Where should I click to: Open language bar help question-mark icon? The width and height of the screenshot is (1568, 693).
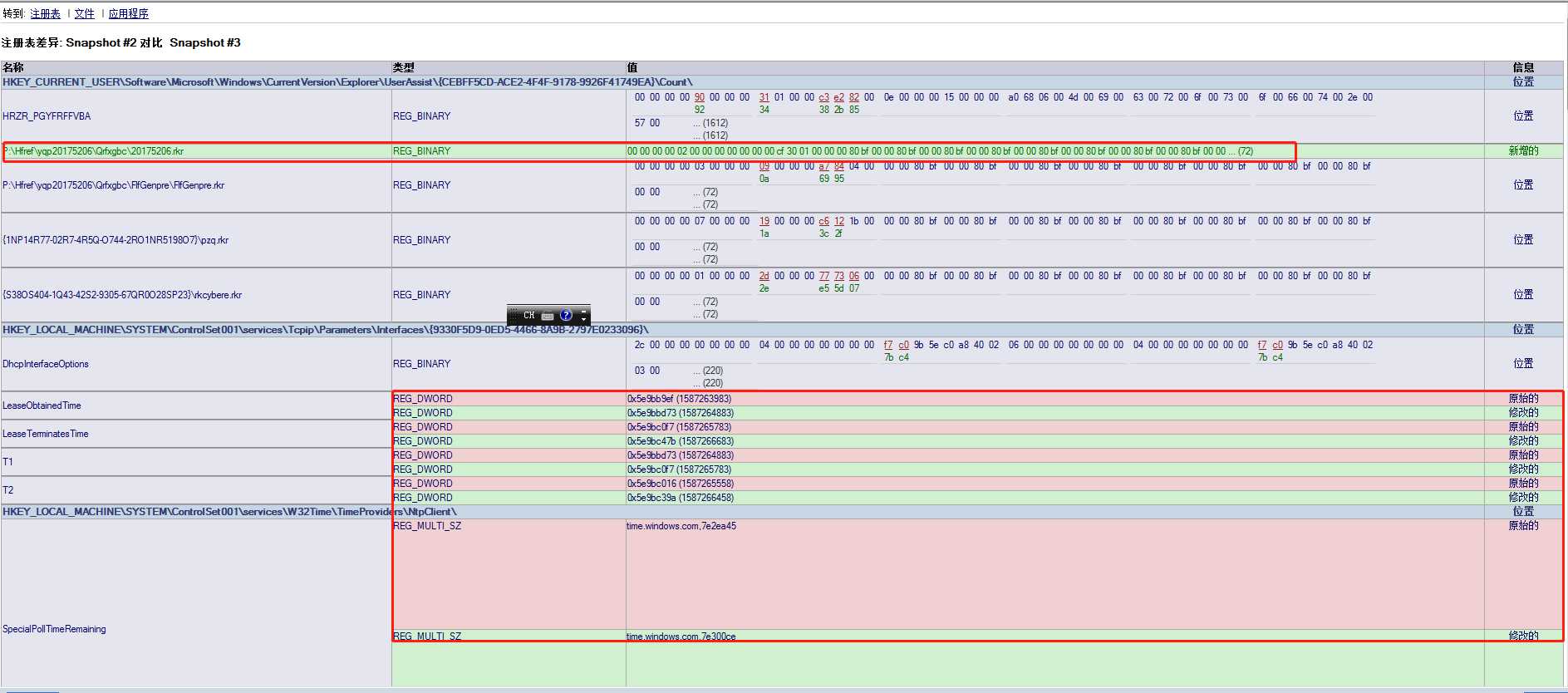point(567,316)
